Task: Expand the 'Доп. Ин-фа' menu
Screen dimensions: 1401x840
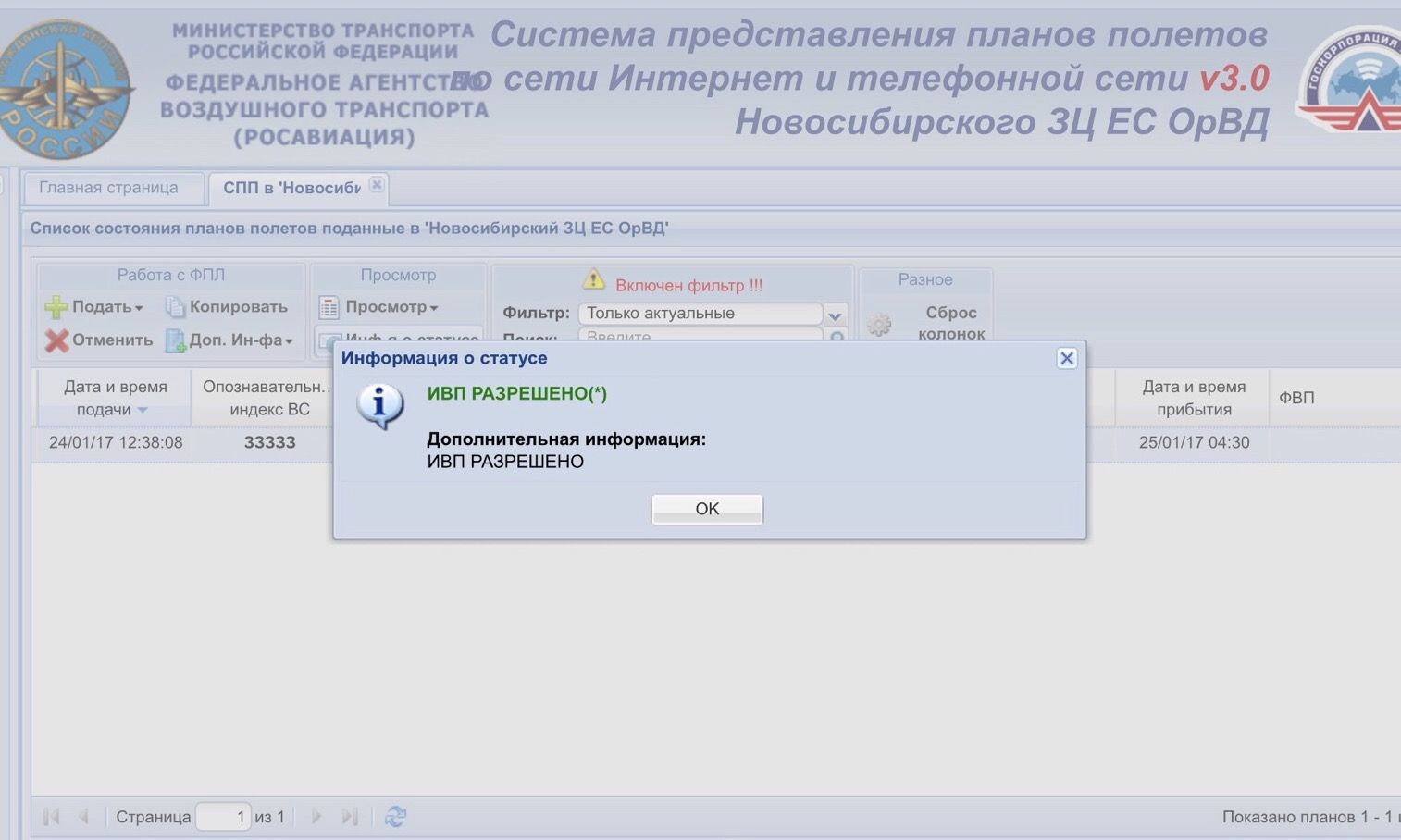Action: pyautogui.click(x=229, y=340)
